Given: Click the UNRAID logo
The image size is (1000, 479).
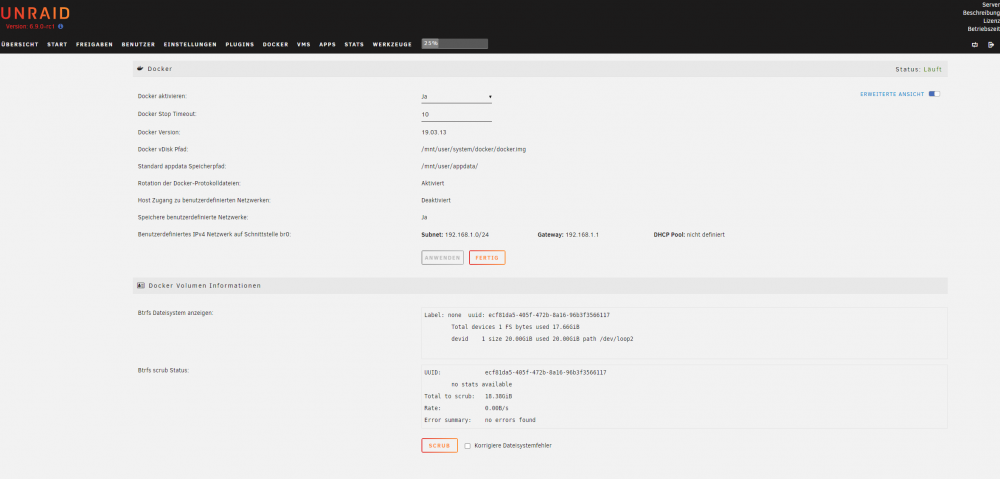Looking at the screenshot, I should point(35,13).
